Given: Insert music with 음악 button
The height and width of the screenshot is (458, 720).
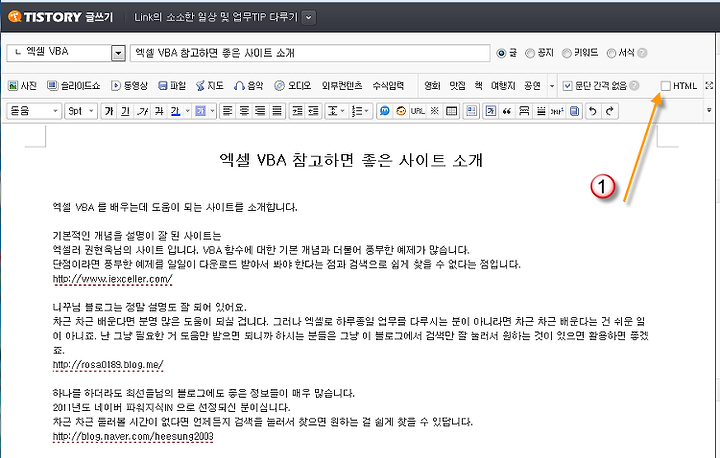Looking at the screenshot, I should click(x=248, y=85).
